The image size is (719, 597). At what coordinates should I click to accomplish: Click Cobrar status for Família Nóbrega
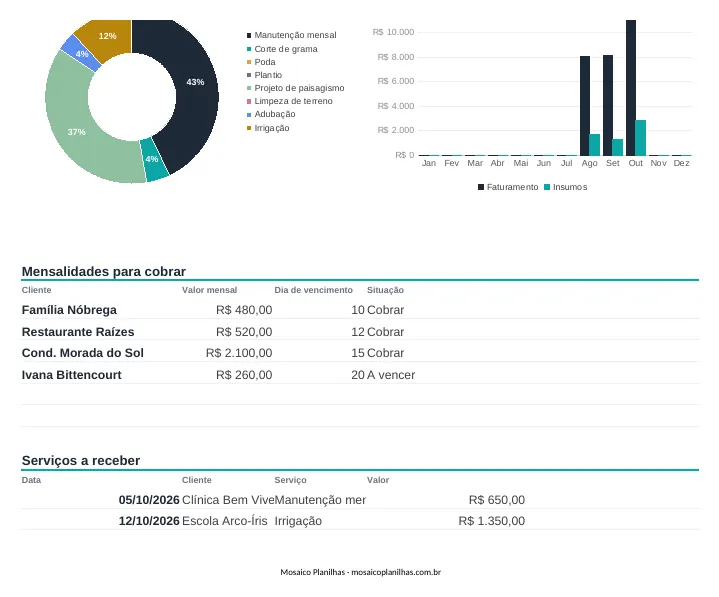click(386, 310)
